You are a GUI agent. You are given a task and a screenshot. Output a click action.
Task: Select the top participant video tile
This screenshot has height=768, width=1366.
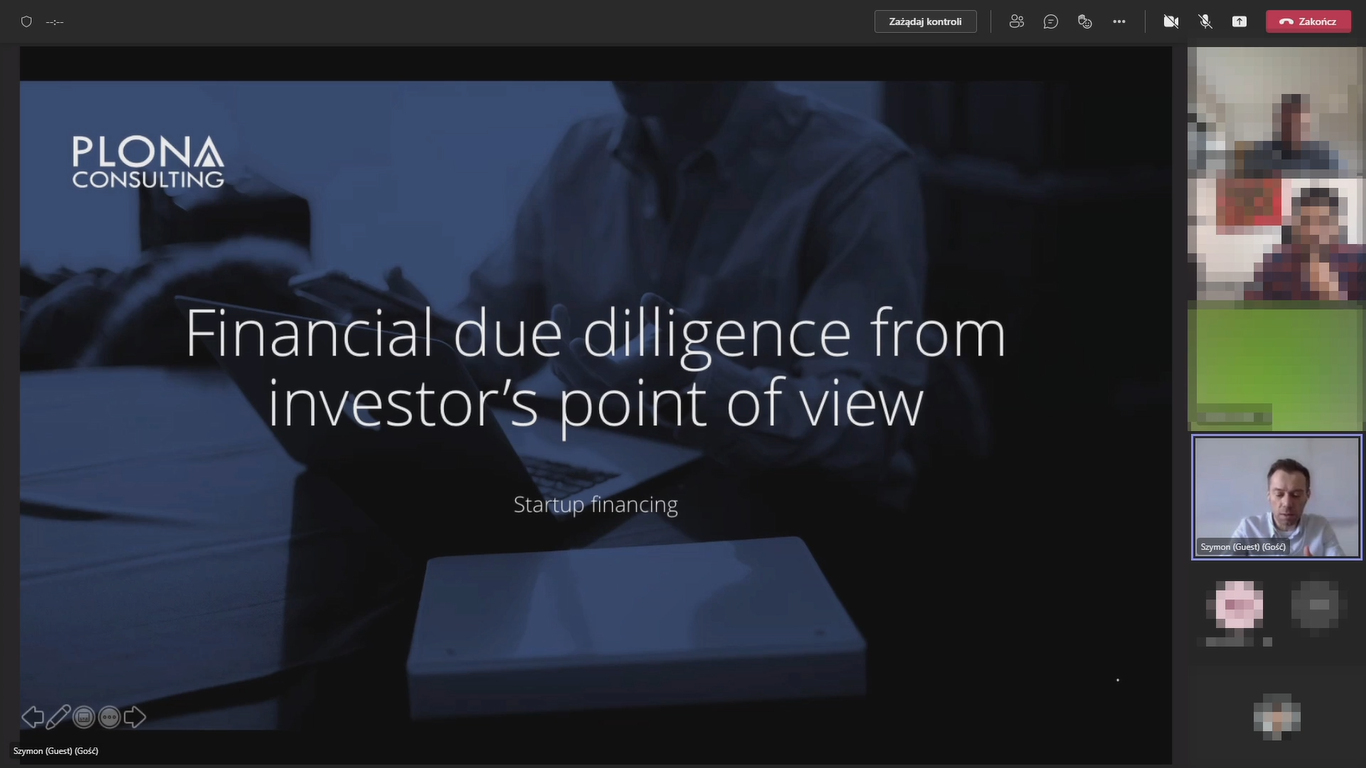pyautogui.click(x=1277, y=113)
